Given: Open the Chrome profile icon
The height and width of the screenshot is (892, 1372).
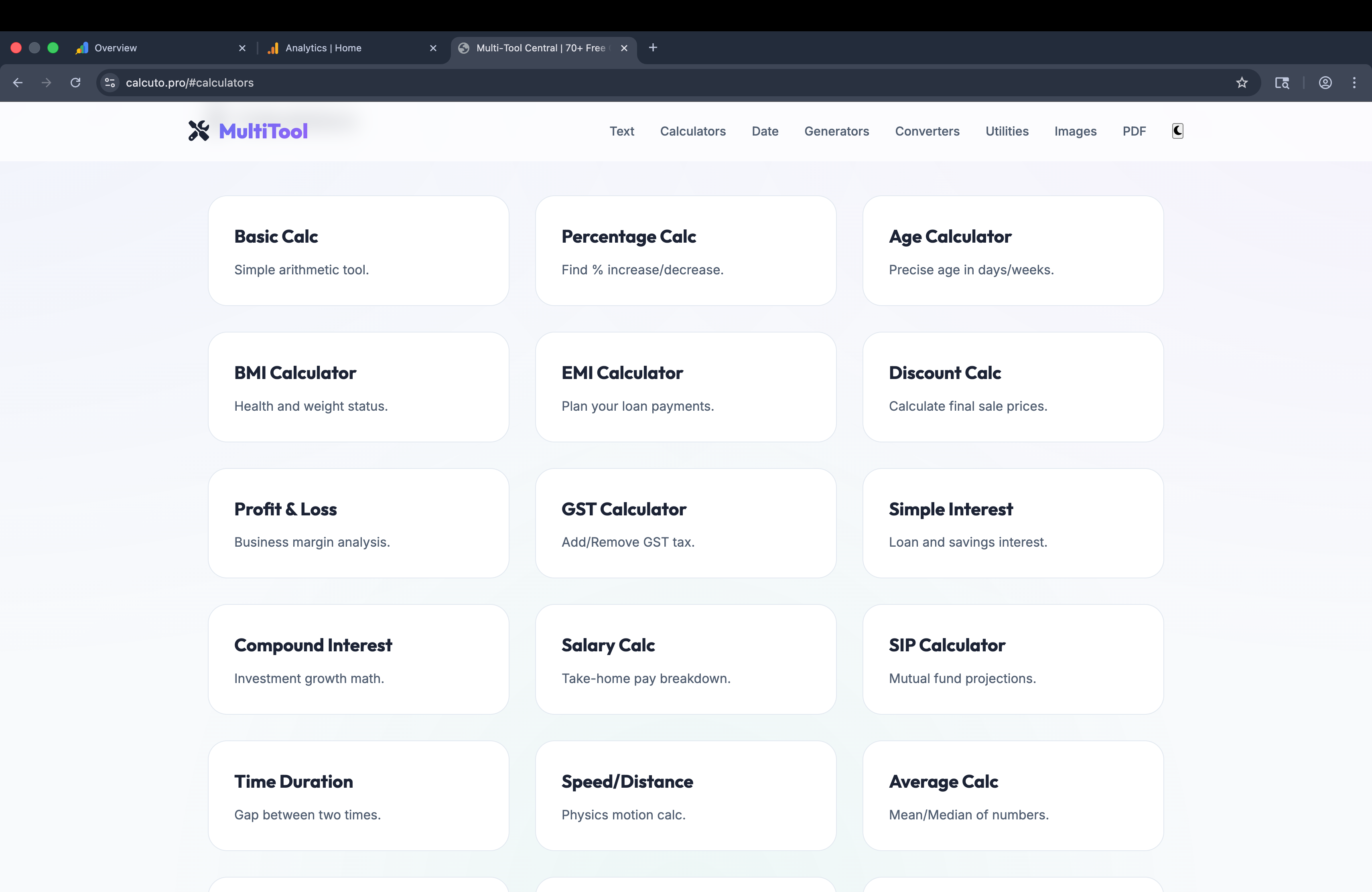Looking at the screenshot, I should pos(1325,82).
